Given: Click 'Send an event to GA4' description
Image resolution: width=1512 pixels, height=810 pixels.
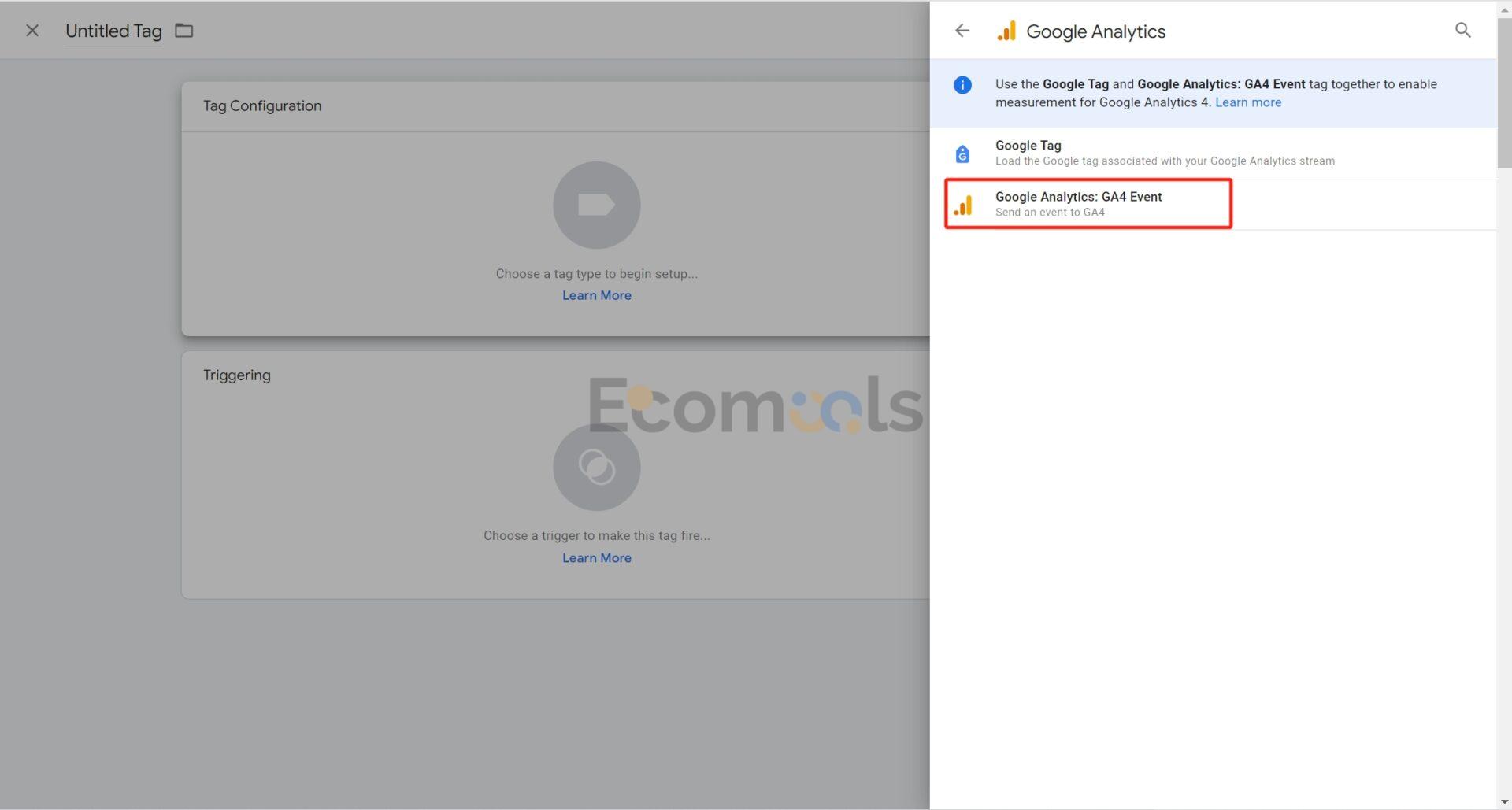Looking at the screenshot, I should (x=1050, y=213).
